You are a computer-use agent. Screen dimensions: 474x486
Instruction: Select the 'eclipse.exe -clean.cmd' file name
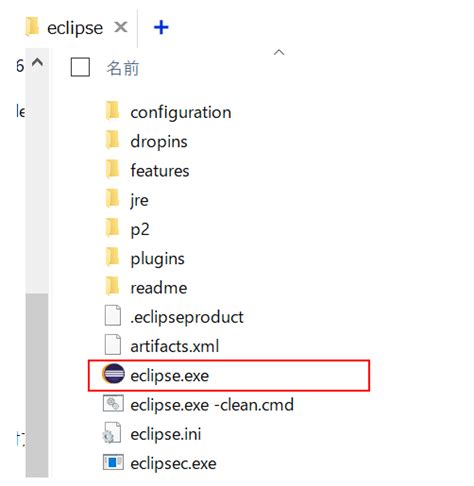pyautogui.click(x=212, y=405)
